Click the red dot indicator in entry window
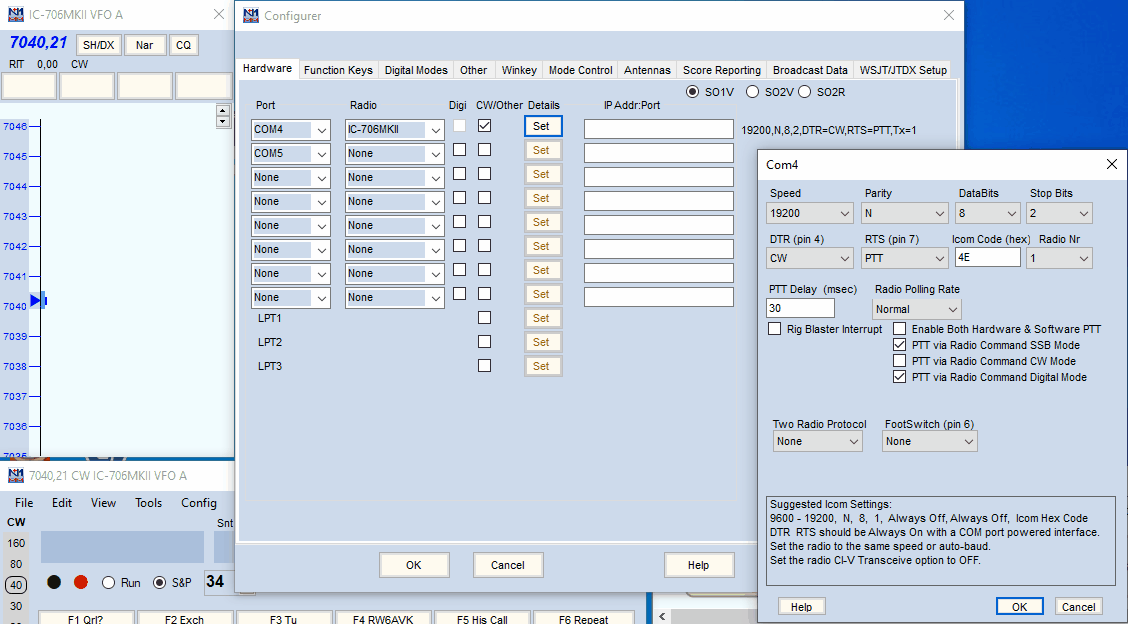This screenshot has height=624, width=1128. (x=81, y=582)
